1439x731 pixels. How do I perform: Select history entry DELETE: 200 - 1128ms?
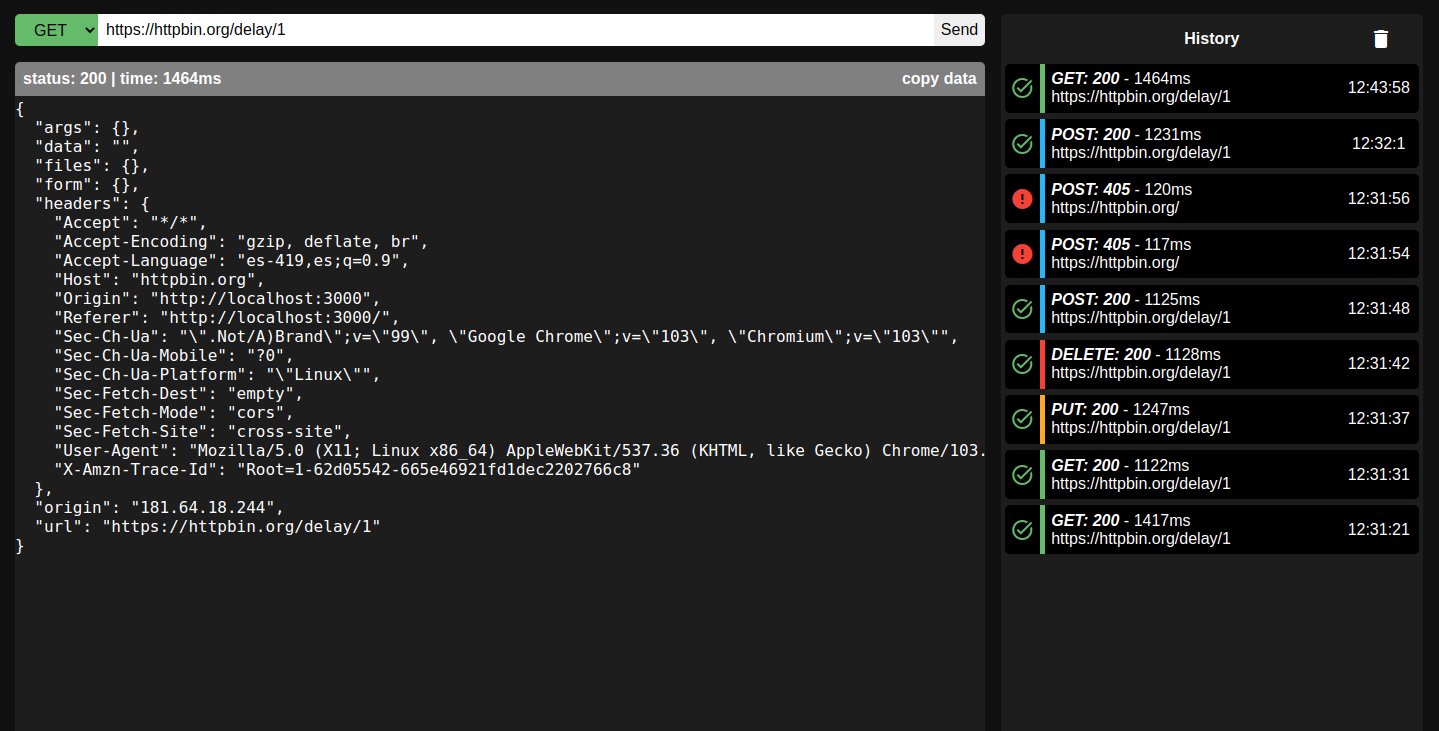click(x=1212, y=364)
